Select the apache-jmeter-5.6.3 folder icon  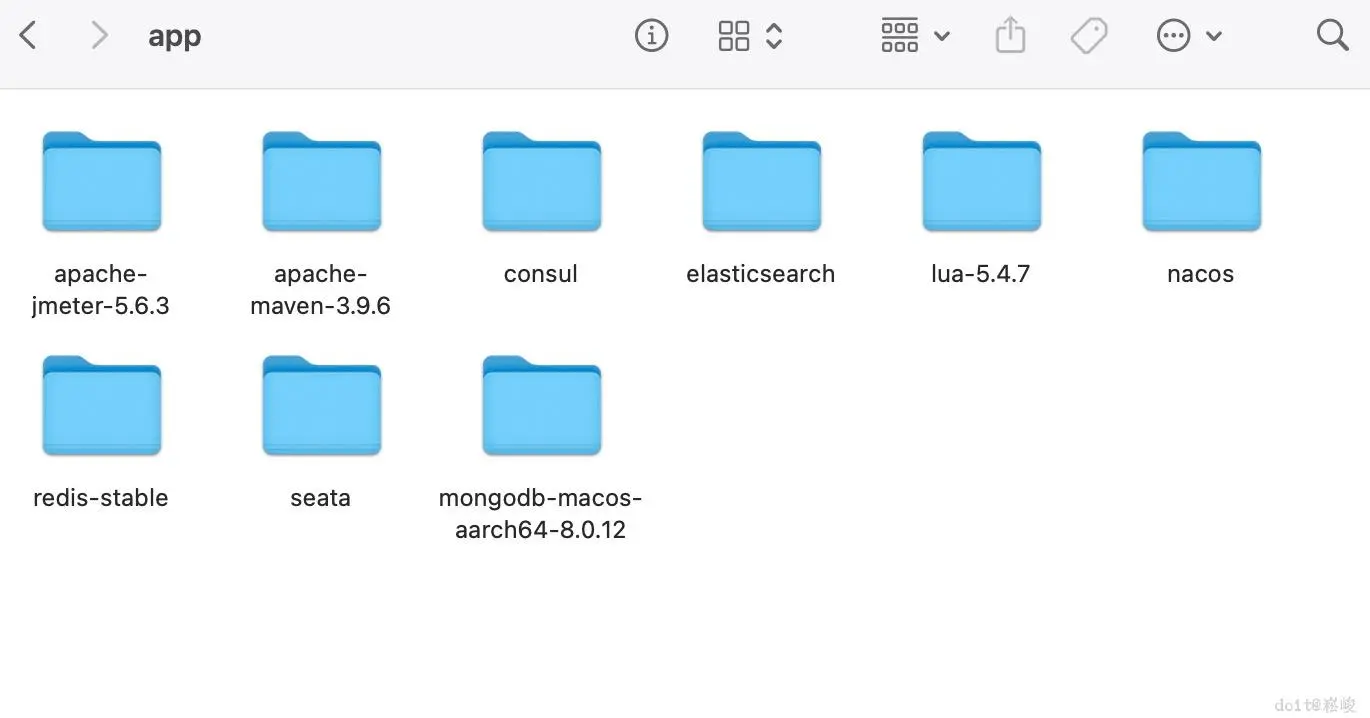101,181
